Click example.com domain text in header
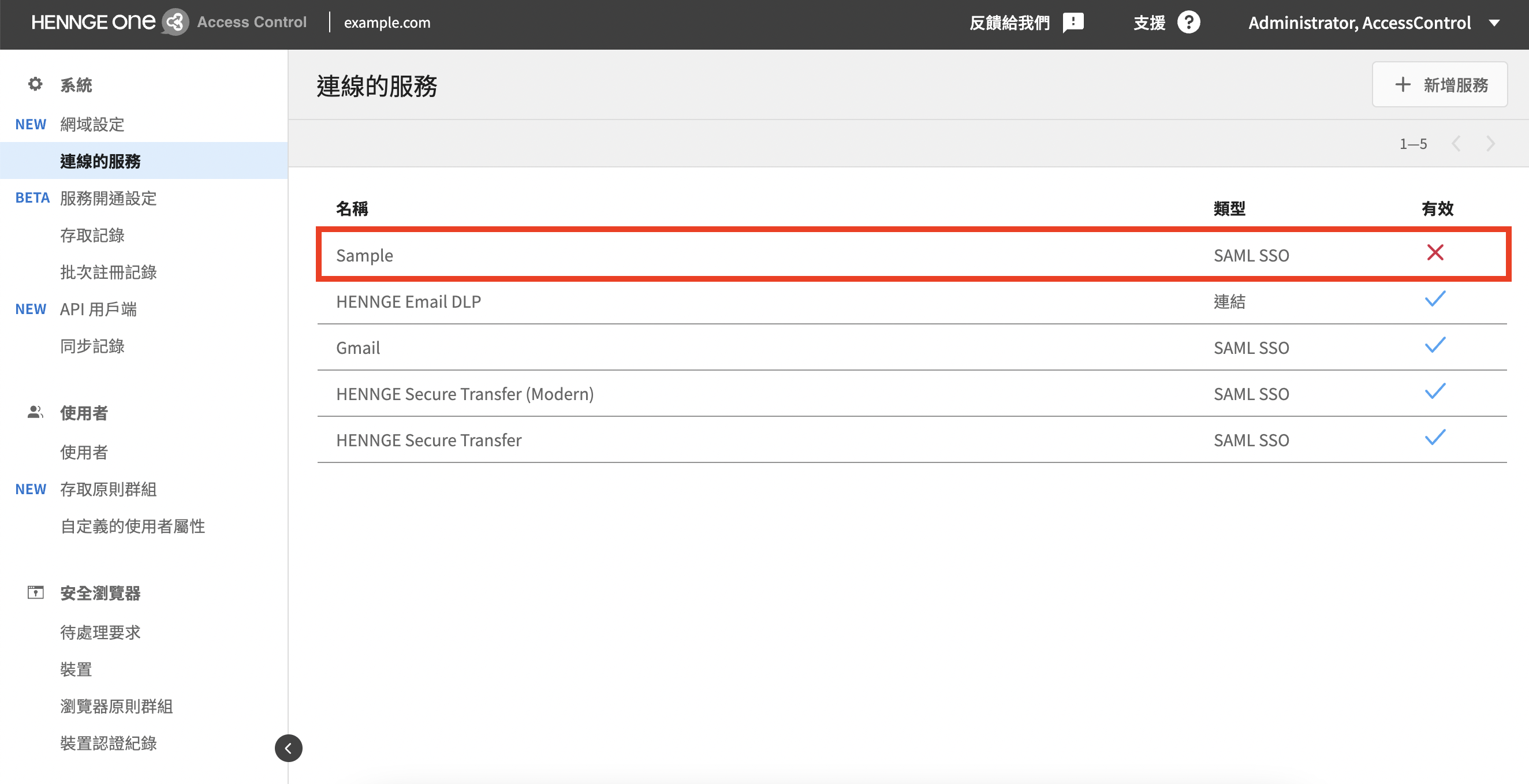The width and height of the screenshot is (1529, 784). [x=387, y=23]
